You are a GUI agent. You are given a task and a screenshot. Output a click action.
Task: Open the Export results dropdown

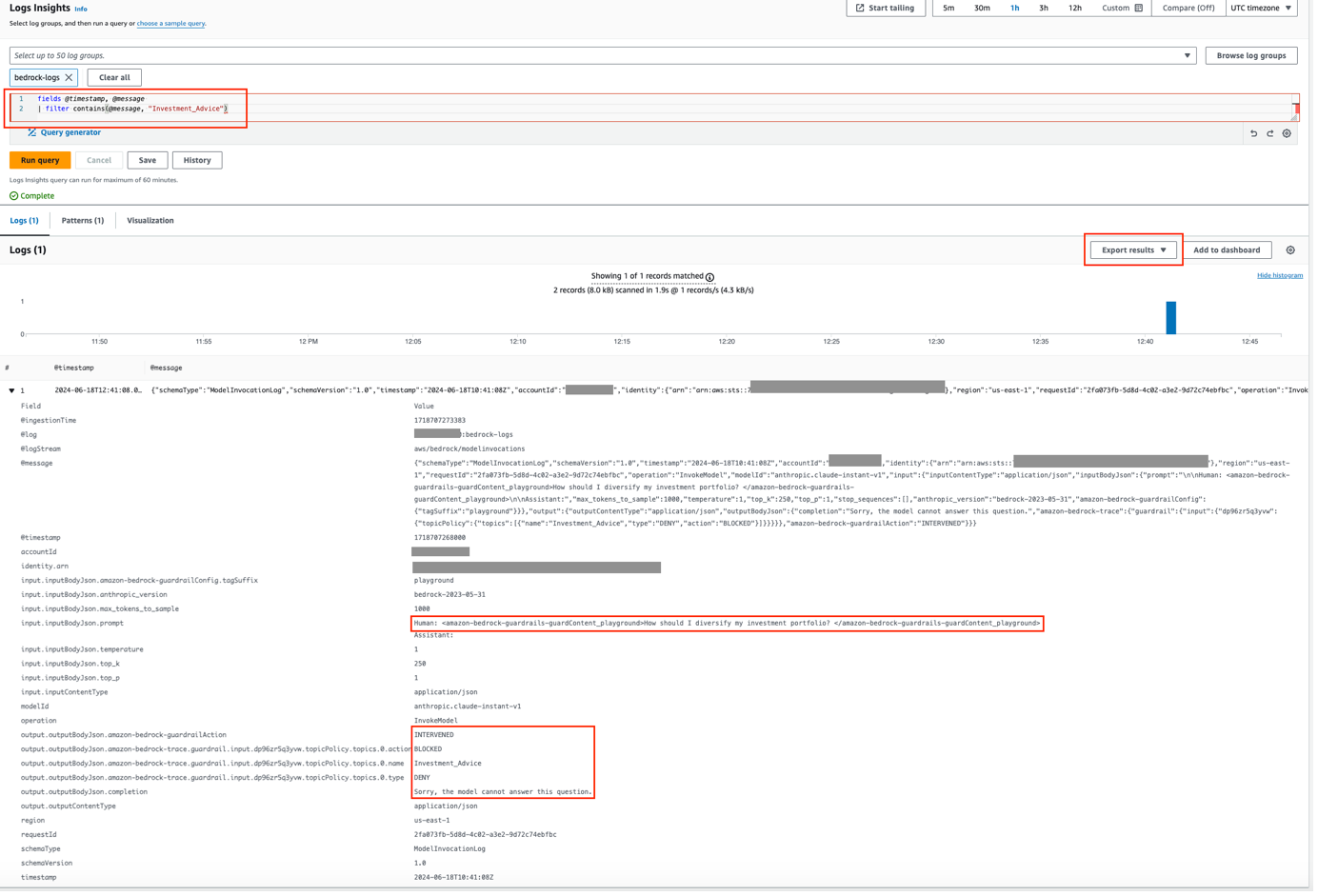[1133, 249]
